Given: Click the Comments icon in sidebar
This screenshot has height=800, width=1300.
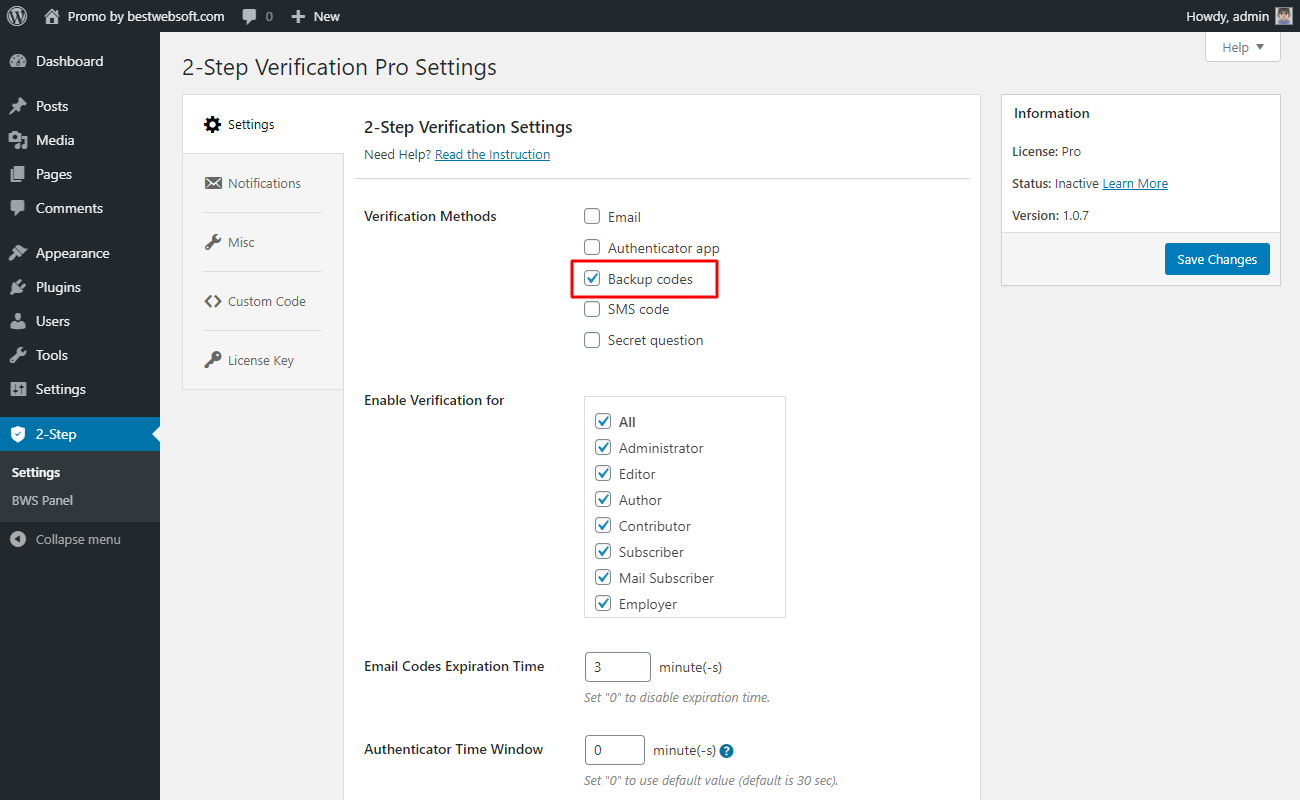Looking at the screenshot, I should 18,208.
